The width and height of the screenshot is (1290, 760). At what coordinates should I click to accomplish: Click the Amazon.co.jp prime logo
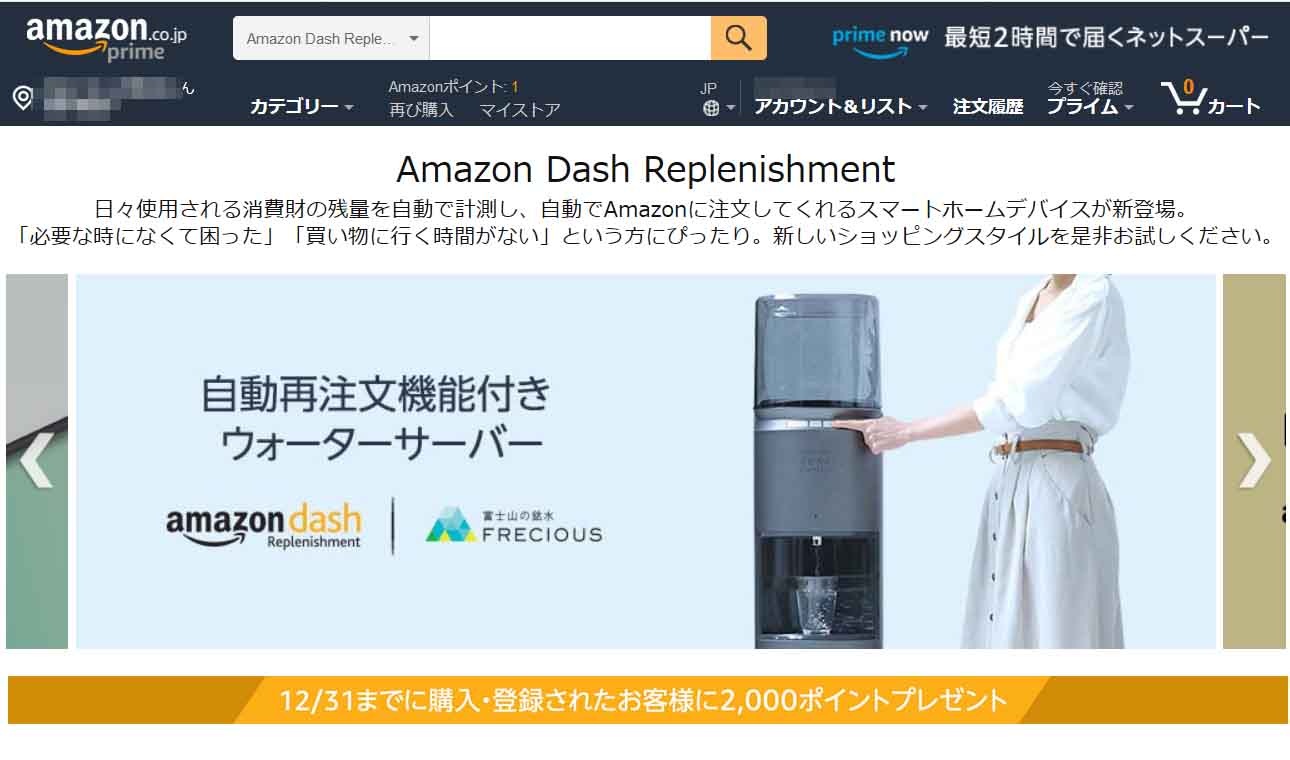[106, 38]
